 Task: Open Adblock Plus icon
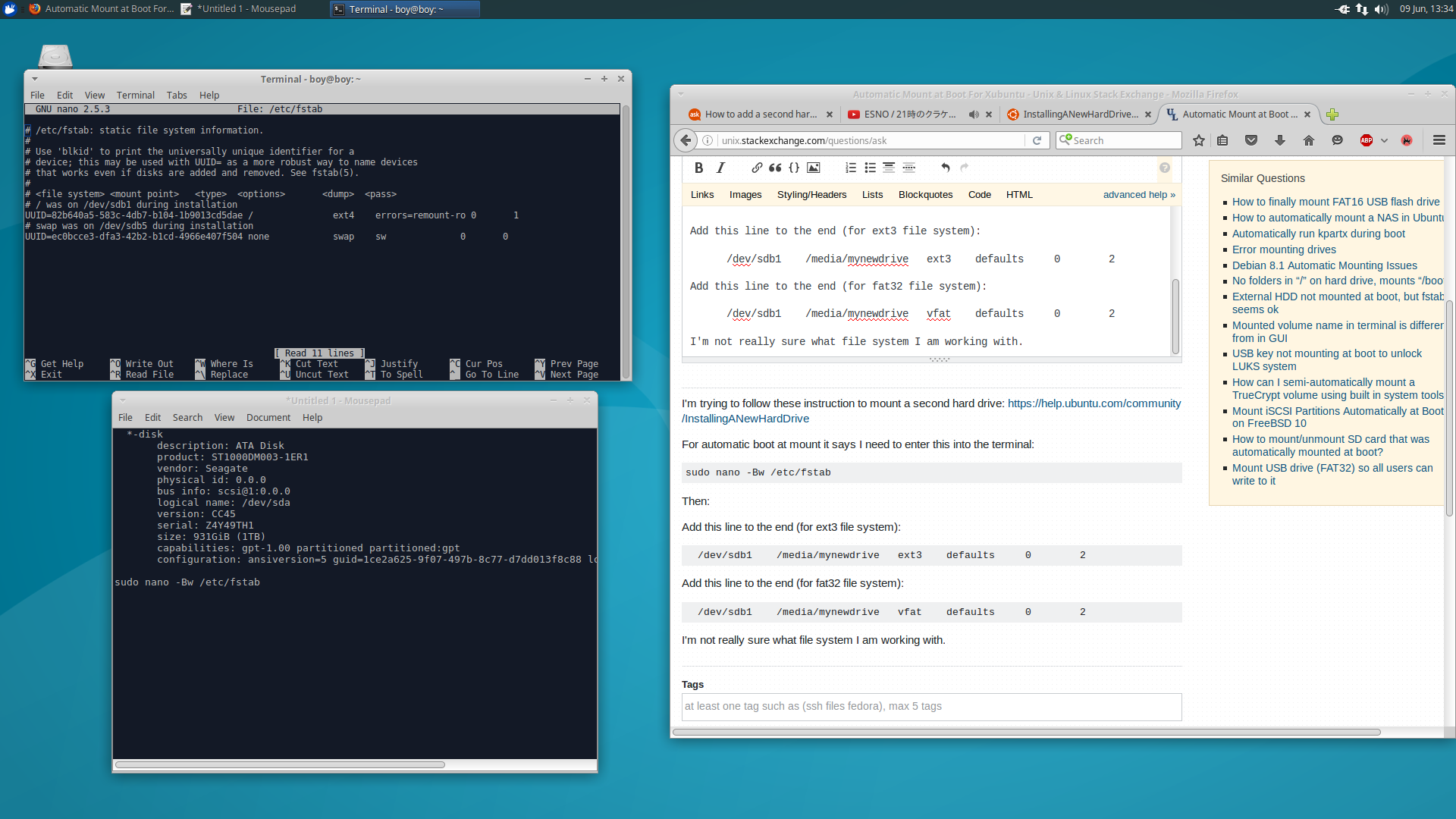click(x=1367, y=140)
